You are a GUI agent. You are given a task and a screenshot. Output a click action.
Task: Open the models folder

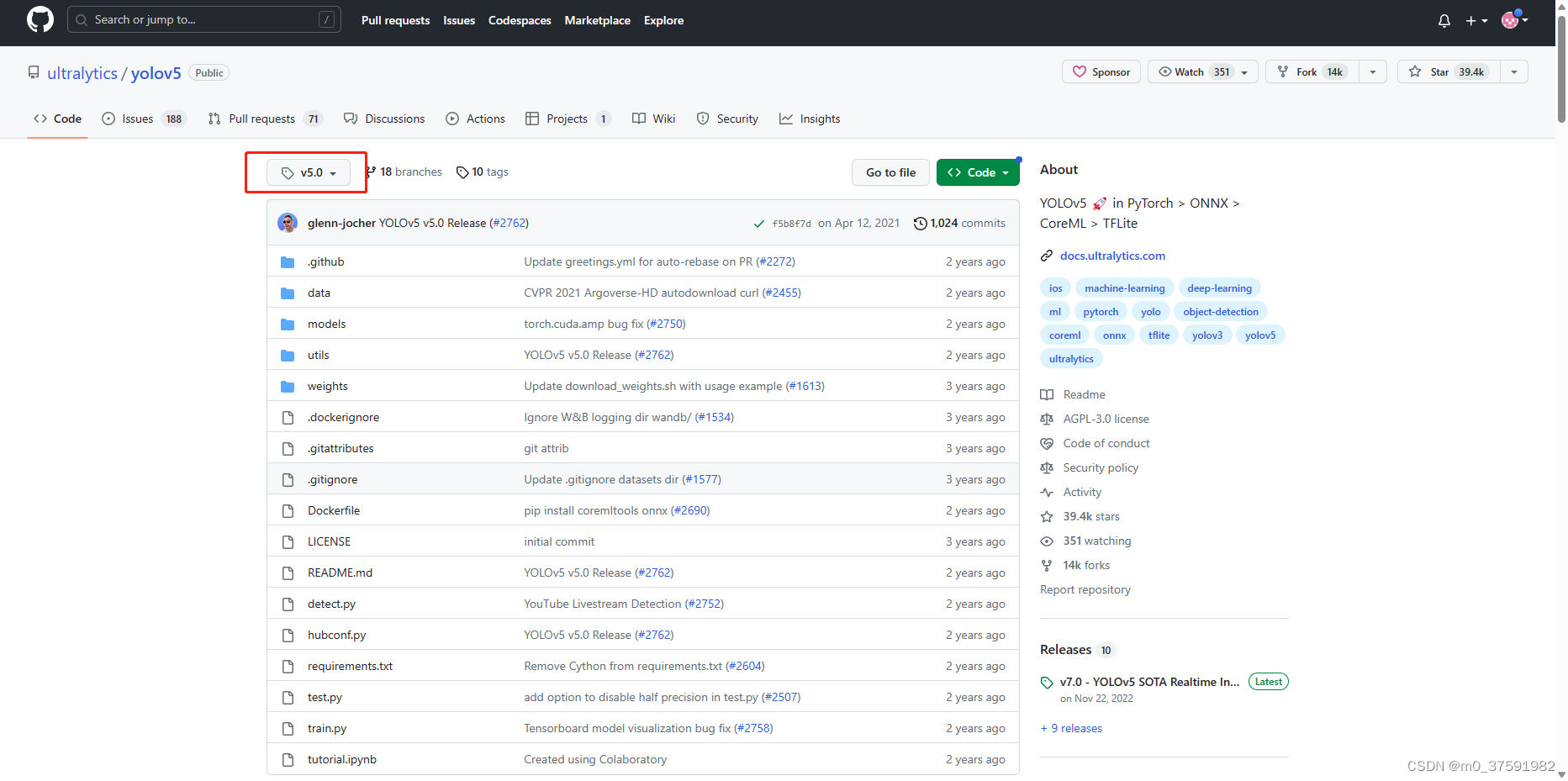[x=326, y=324]
